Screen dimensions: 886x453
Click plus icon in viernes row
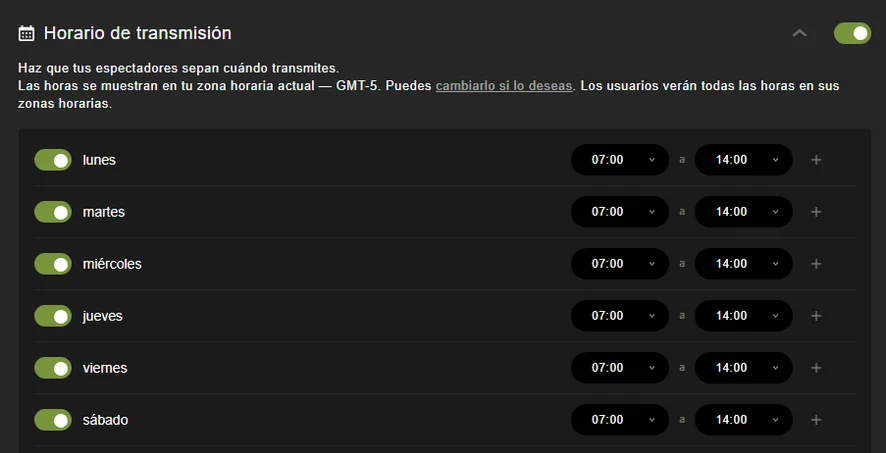click(x=816, y=368)
